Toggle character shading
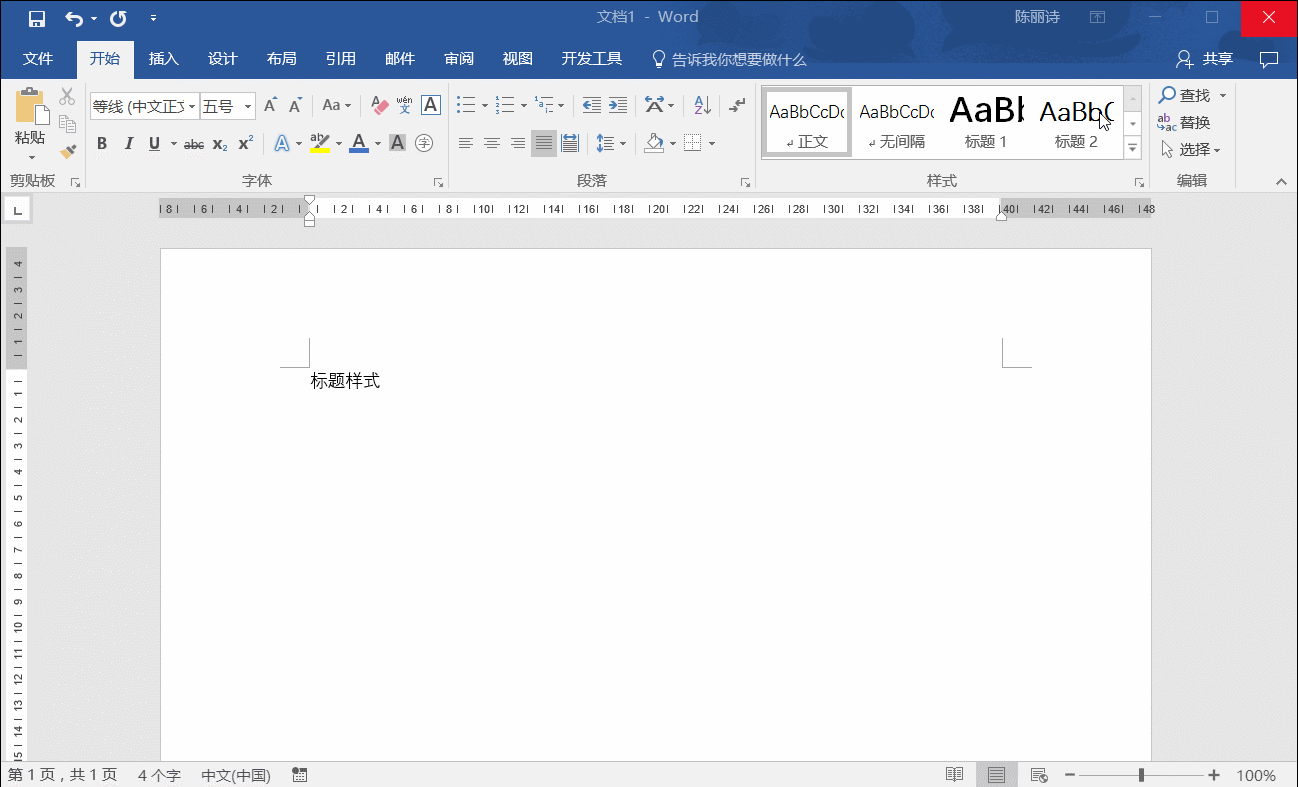Screen dimensions: 1298x787 coord(397,144)
